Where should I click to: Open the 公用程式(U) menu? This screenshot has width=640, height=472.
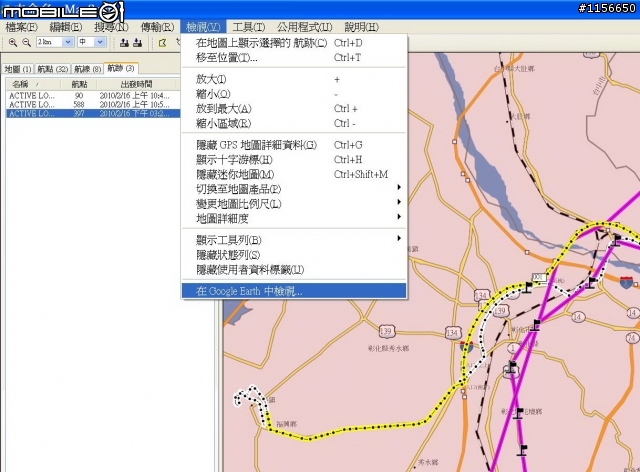(x=304, y=27)
